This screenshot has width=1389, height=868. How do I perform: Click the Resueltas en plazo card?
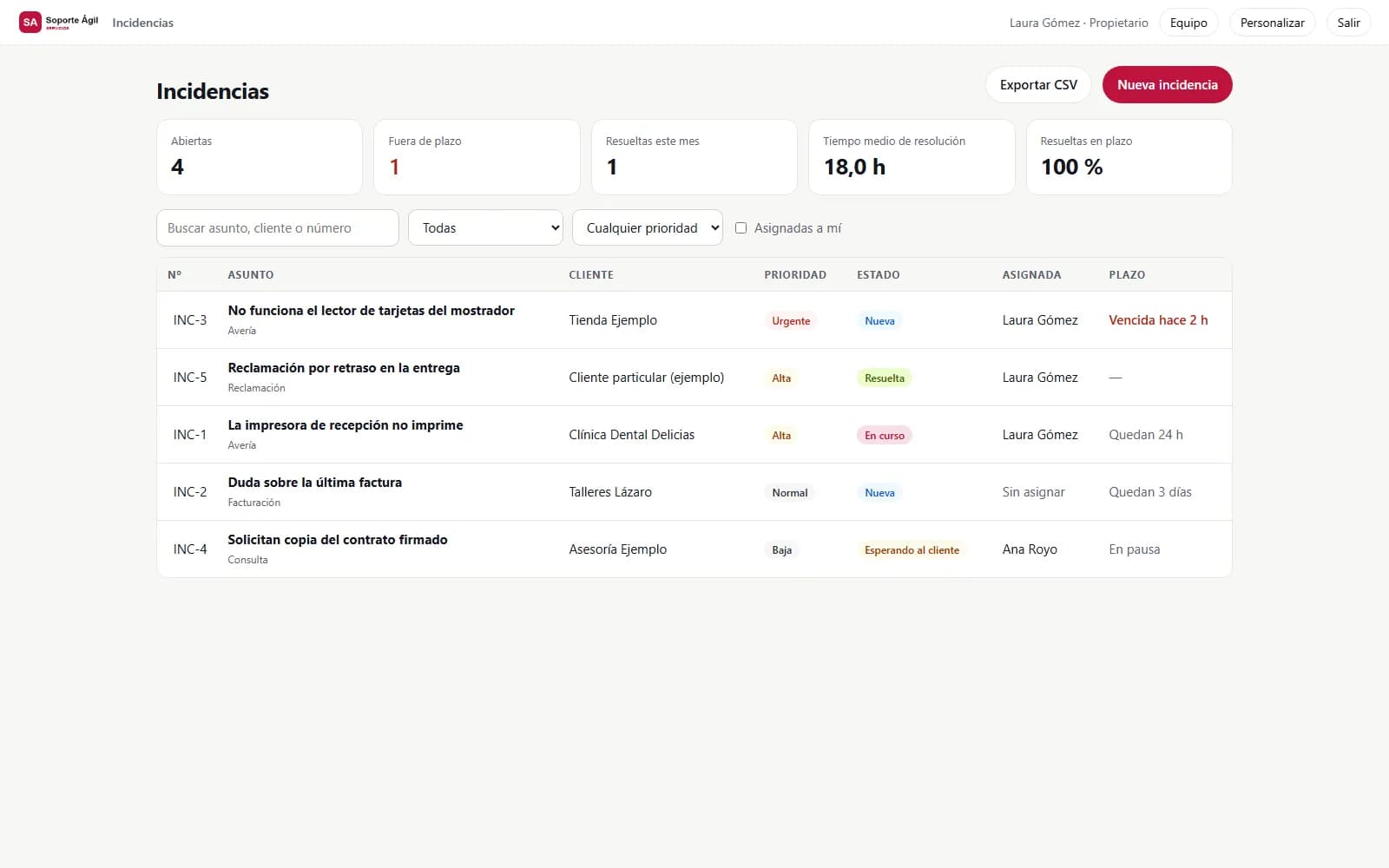point(1129,157)
